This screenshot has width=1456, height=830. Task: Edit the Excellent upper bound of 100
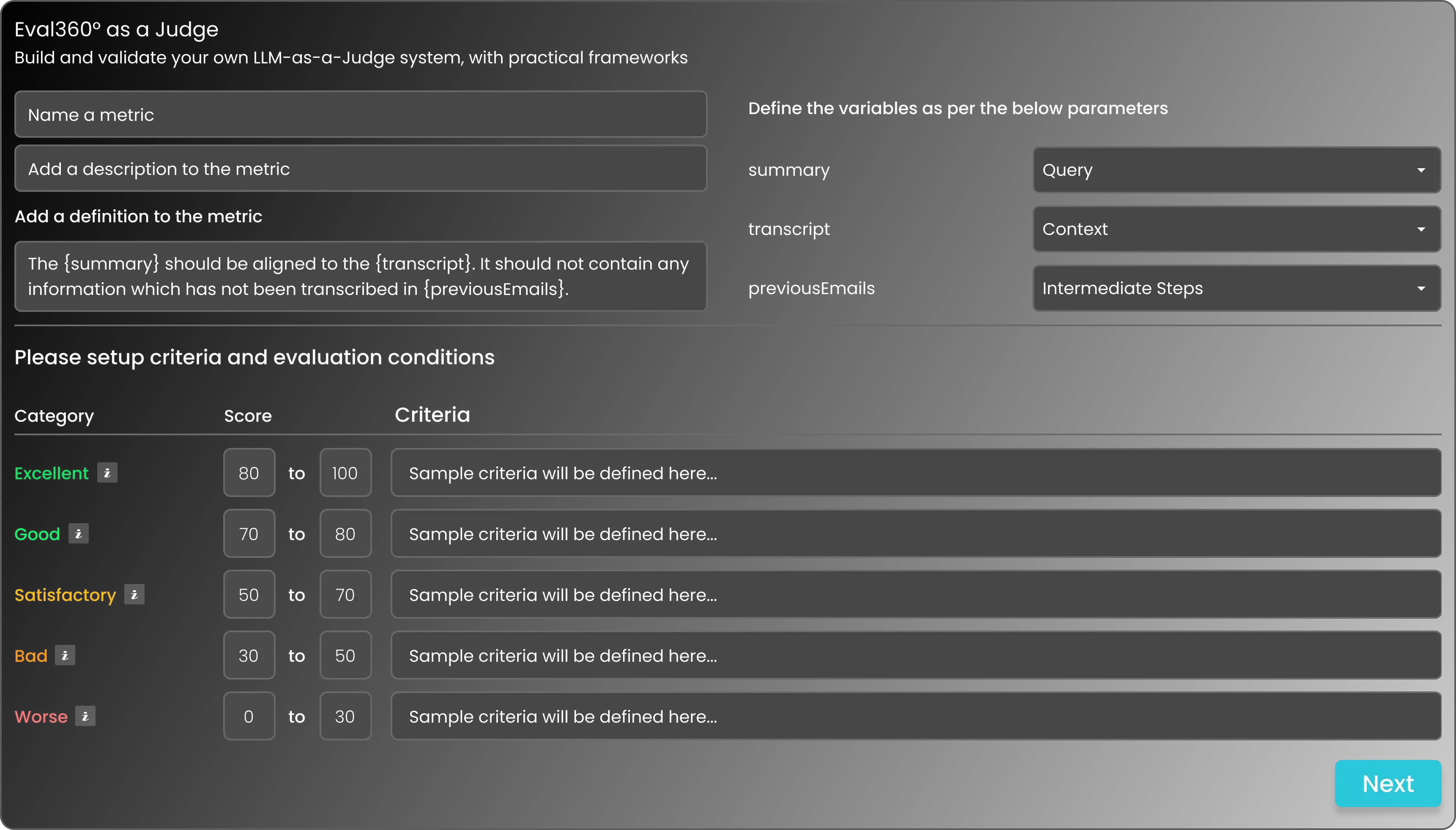tap(345, 472)
